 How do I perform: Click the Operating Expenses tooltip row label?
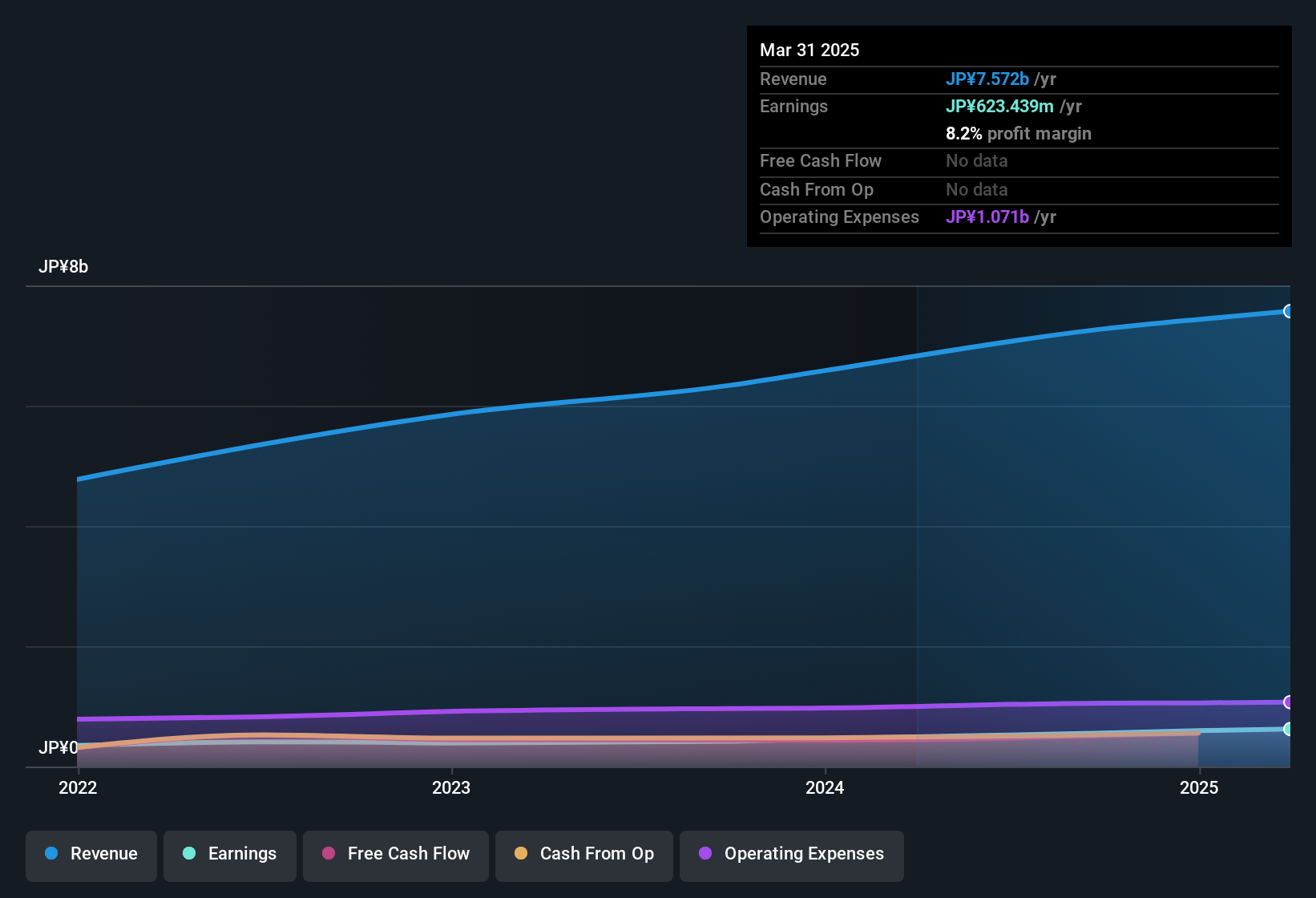(839, 216)
